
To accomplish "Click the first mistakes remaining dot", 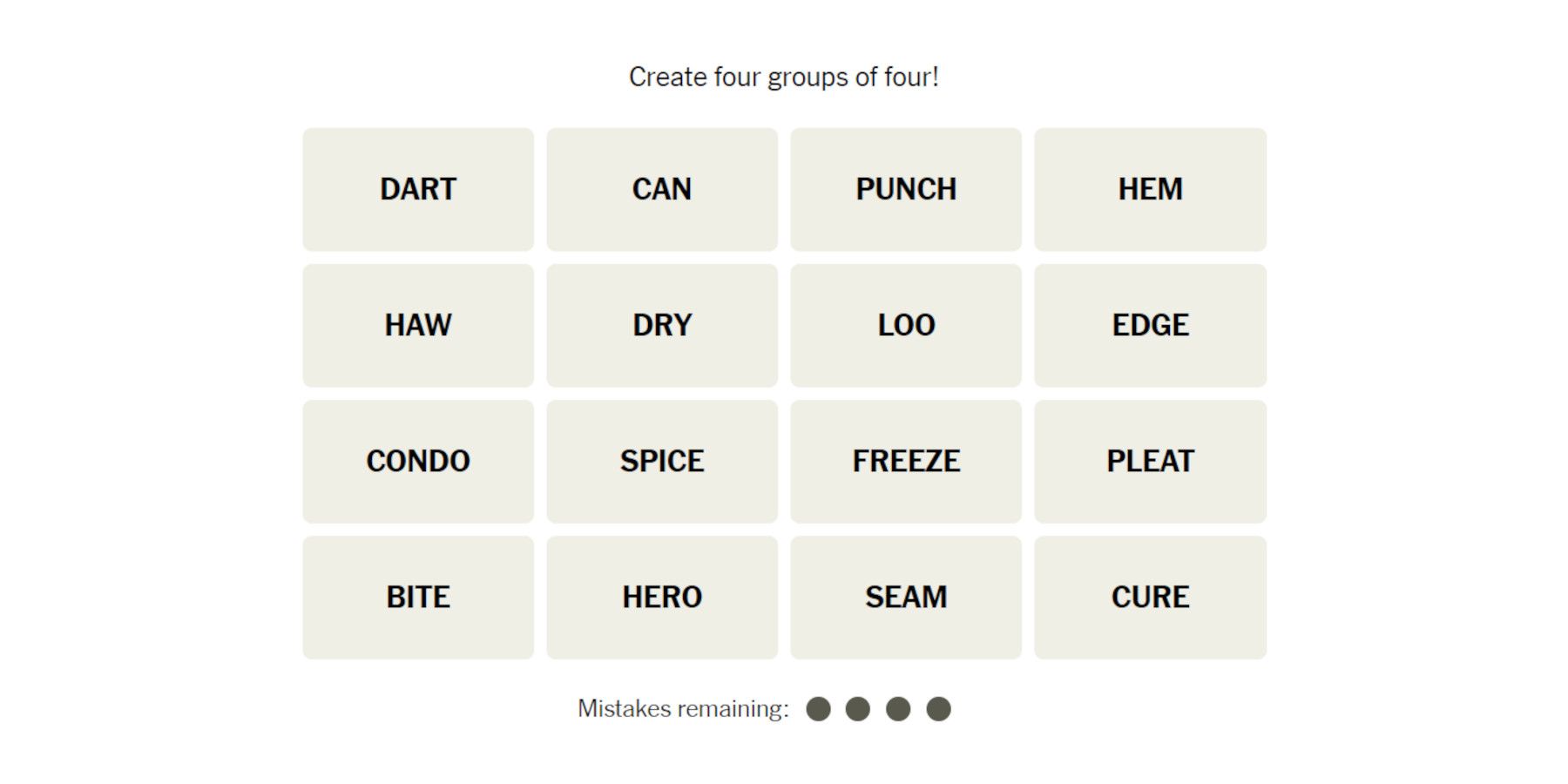I will point(818,709).
